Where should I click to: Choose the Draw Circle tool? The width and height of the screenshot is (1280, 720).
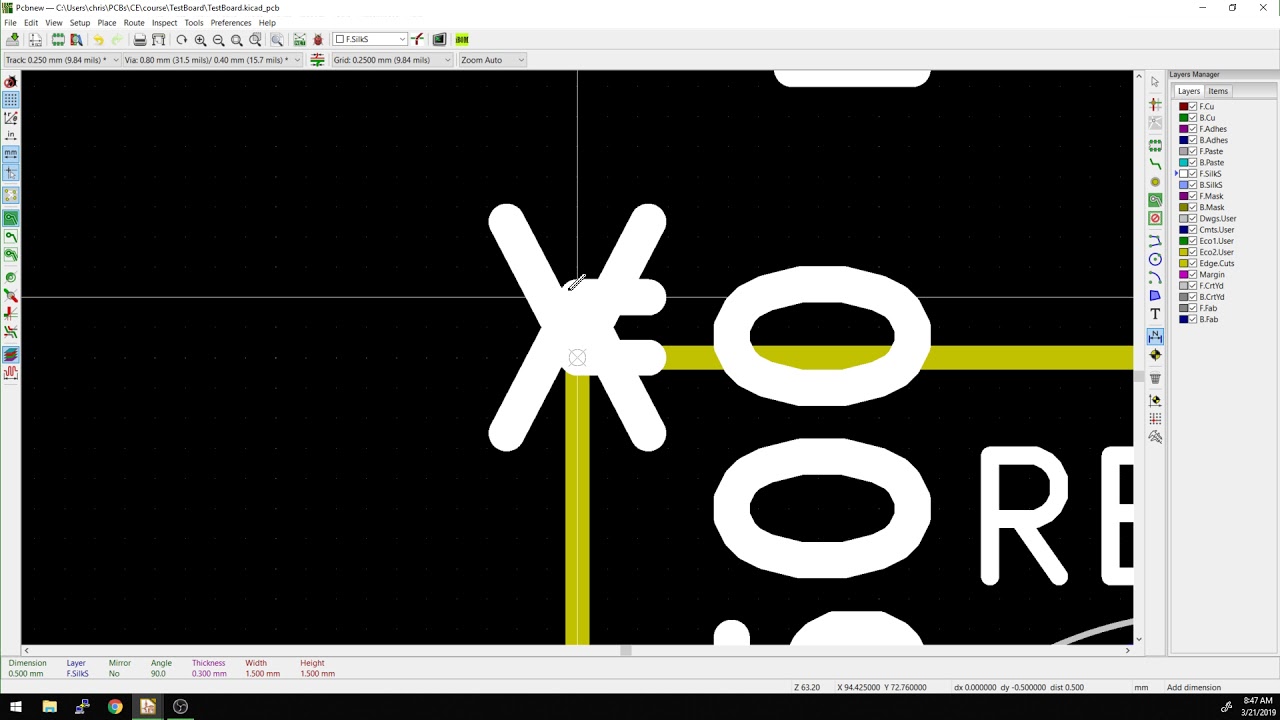pos(1155,259)
